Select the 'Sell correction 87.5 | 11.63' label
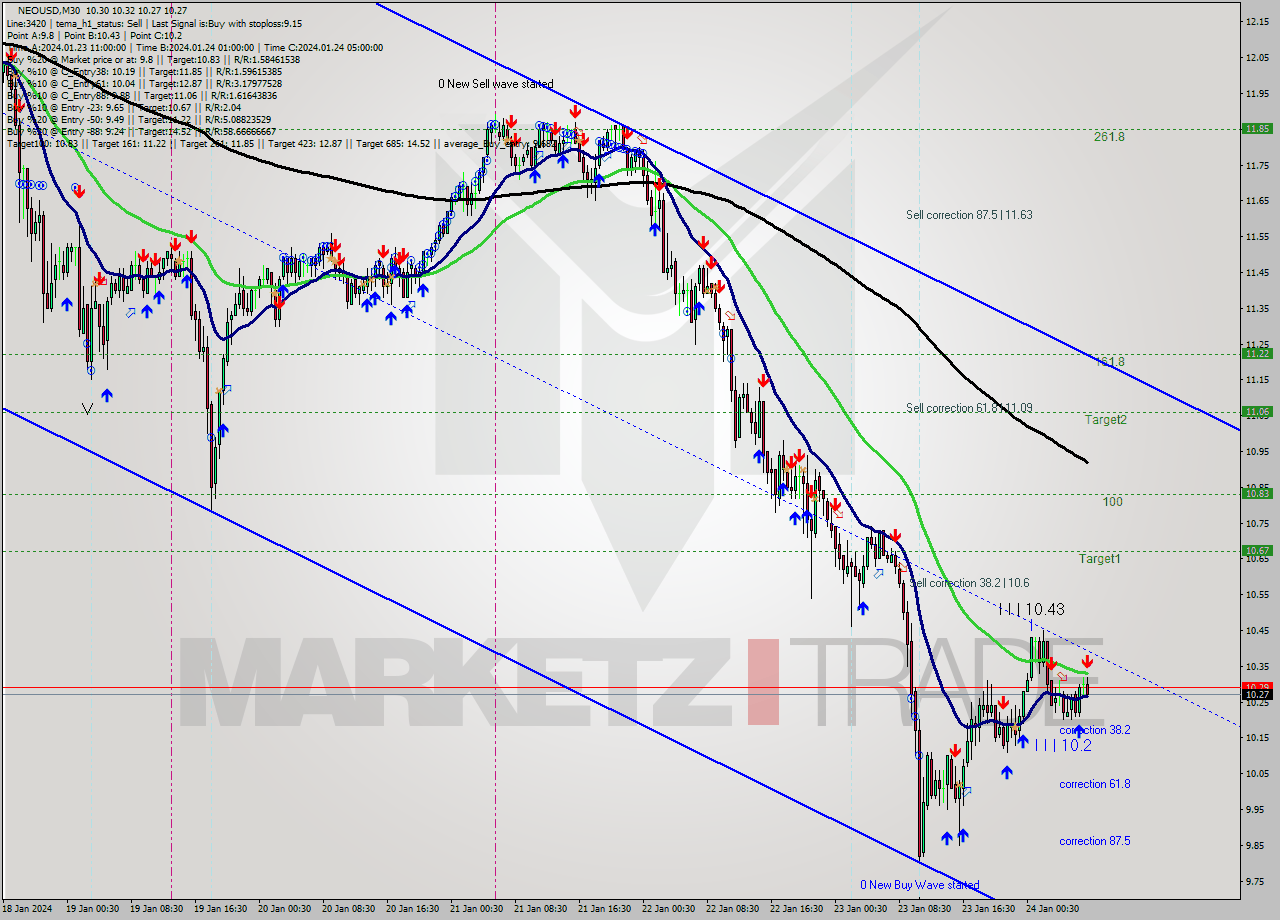The height and width of the screenshot is (920, 1280). tap(969, 215)
